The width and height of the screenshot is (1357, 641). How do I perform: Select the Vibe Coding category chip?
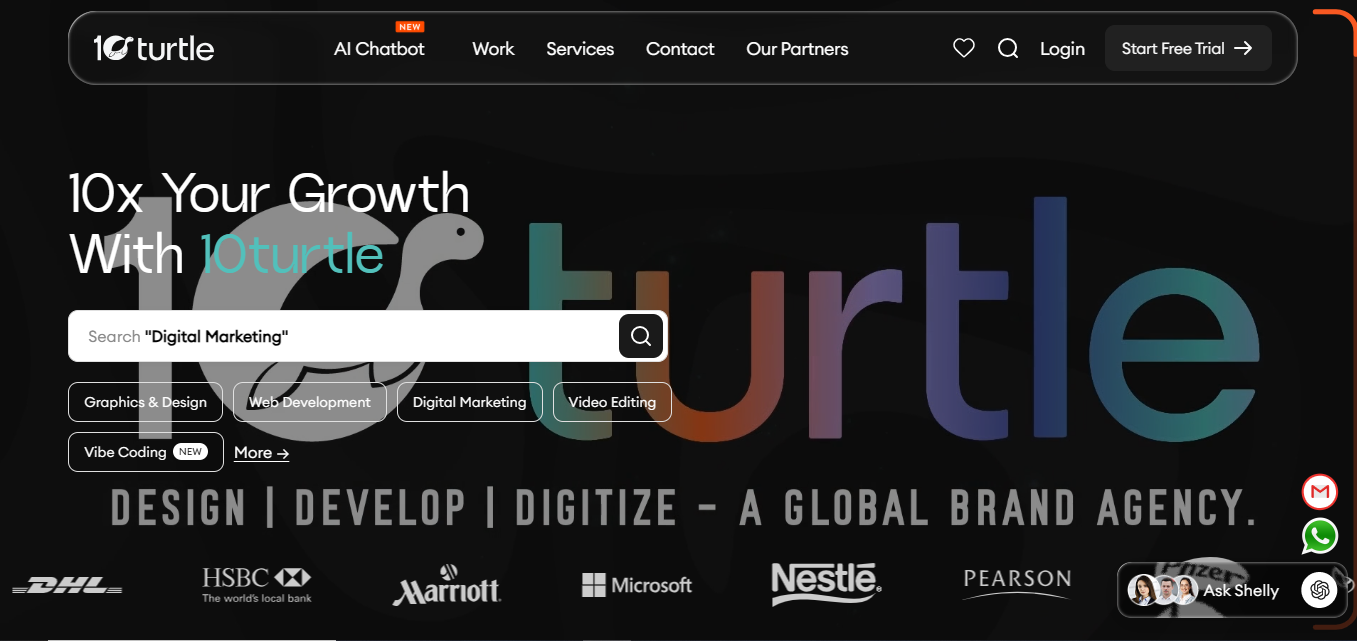click(145, 452)
